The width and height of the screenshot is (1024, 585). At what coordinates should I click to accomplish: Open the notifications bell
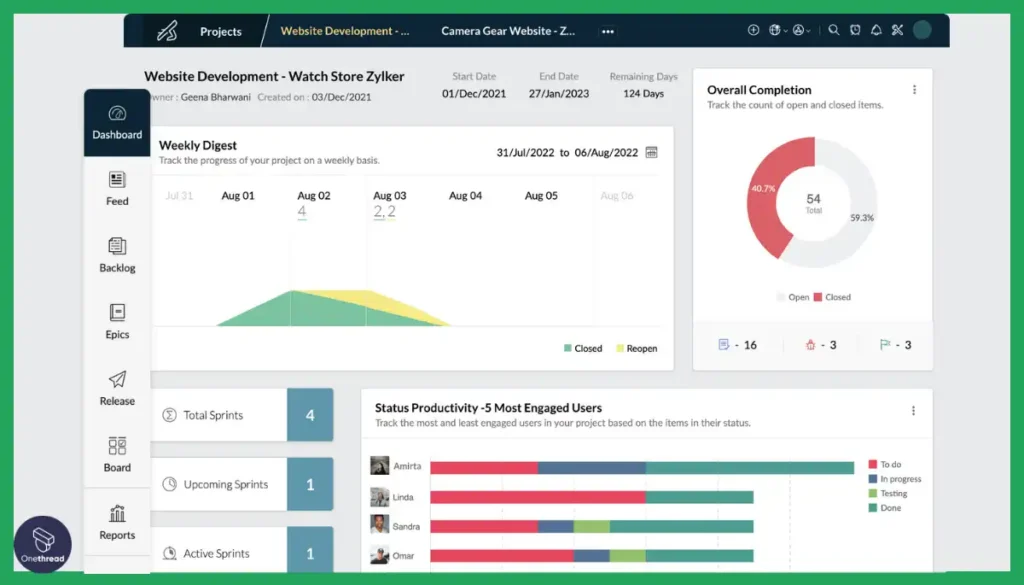pyautogui.click(x=876, y=30)
